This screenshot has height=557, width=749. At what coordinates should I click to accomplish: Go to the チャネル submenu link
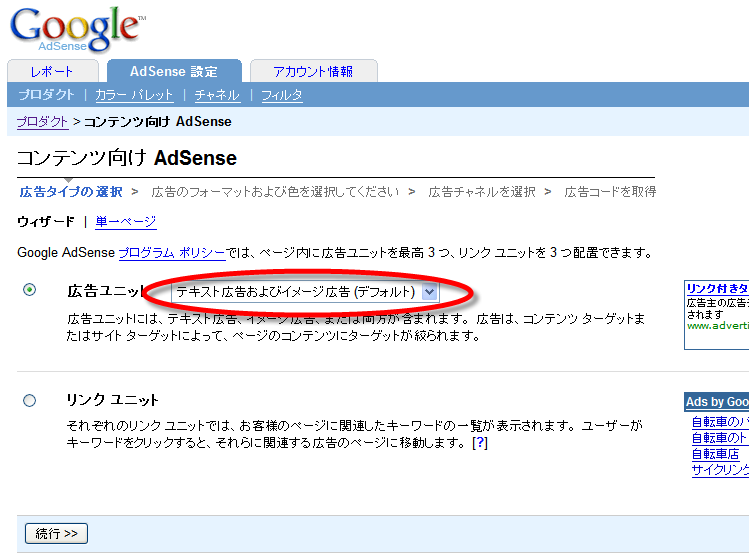pos(217,95)
